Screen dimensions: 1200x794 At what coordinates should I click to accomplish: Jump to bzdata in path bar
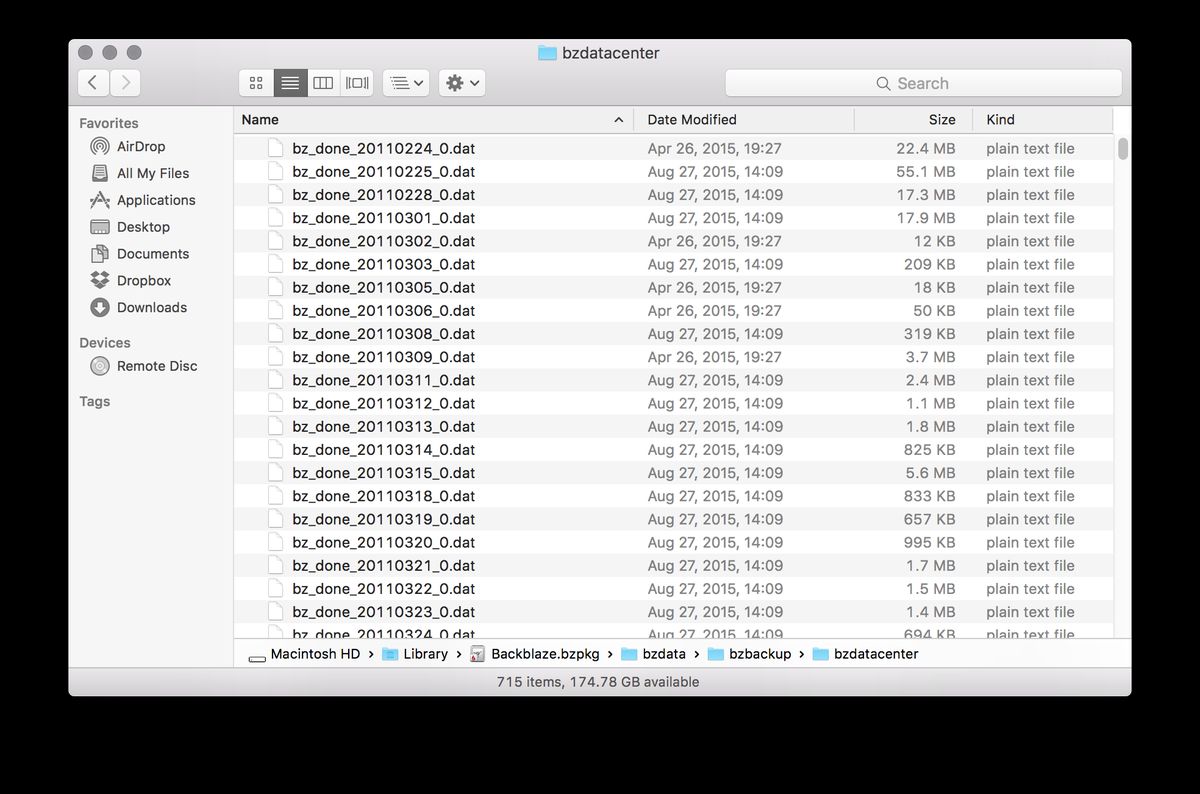pyautogui.click(x=663, y=654)
